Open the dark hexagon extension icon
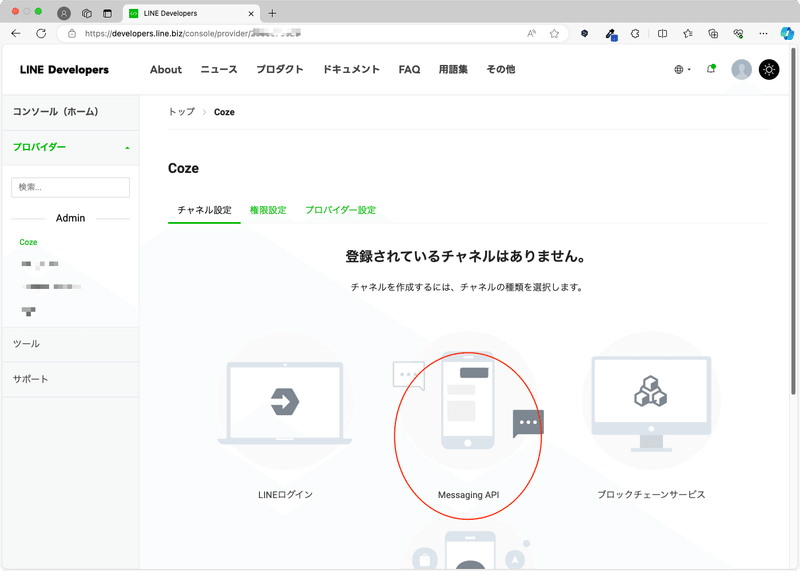This screenshot has width=800, height=571. (x=585, y=34)
